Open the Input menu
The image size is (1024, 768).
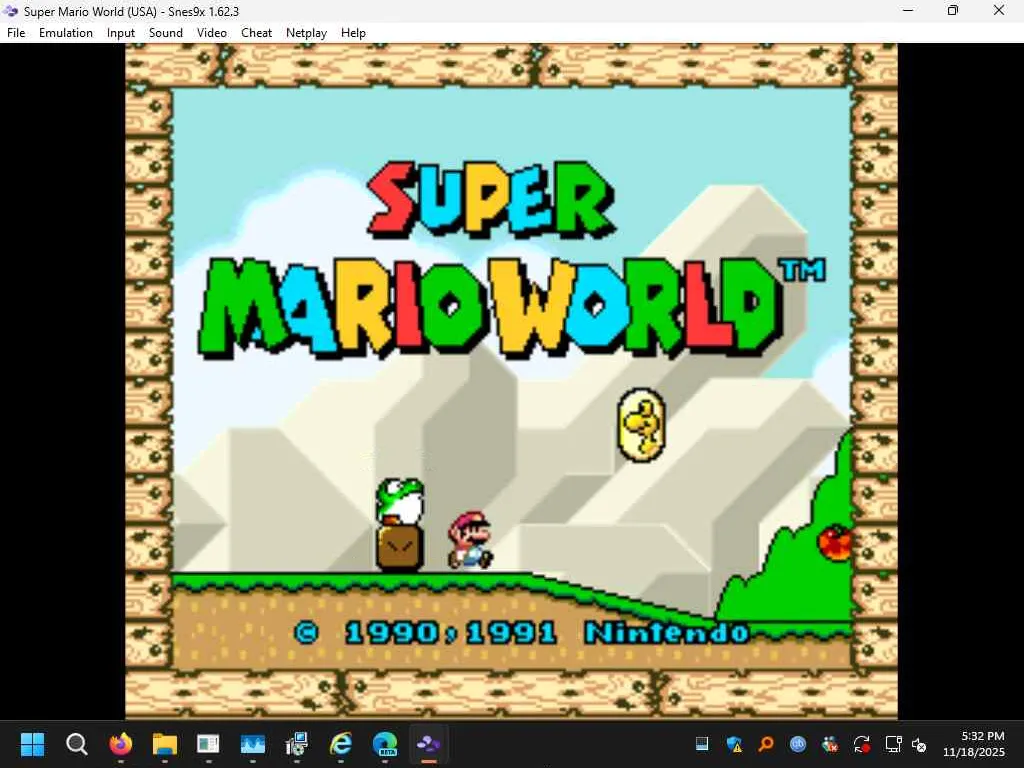(x=121, y=33)
